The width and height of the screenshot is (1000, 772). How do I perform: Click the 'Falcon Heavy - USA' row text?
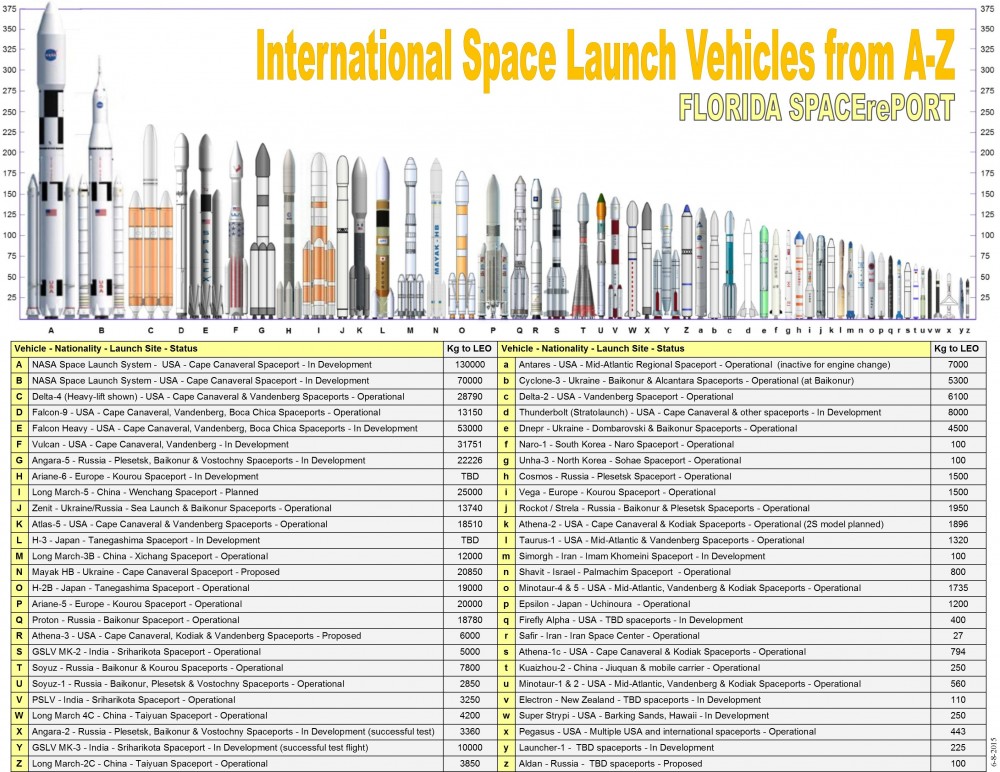(x=224, y=428)
